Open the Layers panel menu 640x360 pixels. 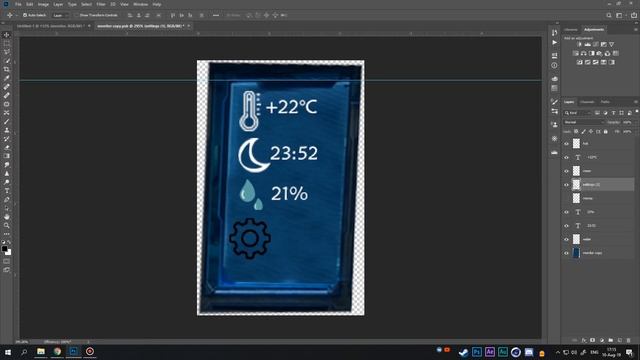point(636,102)
